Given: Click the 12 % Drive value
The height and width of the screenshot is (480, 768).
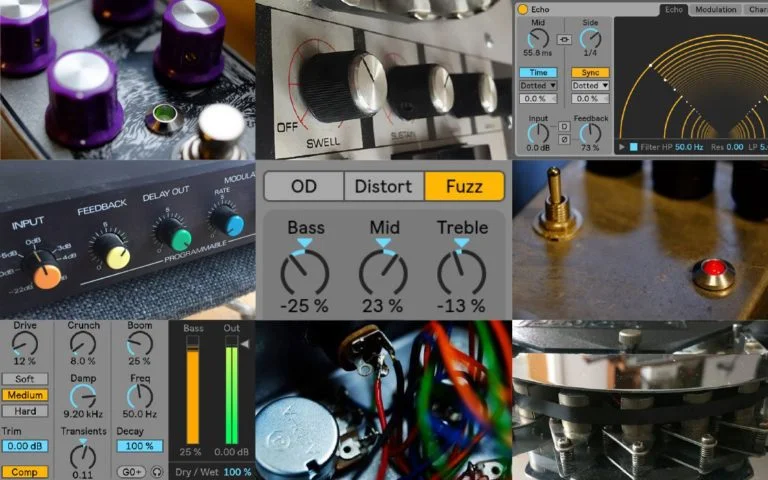Looking at the screenshot, I should point(24,361).
